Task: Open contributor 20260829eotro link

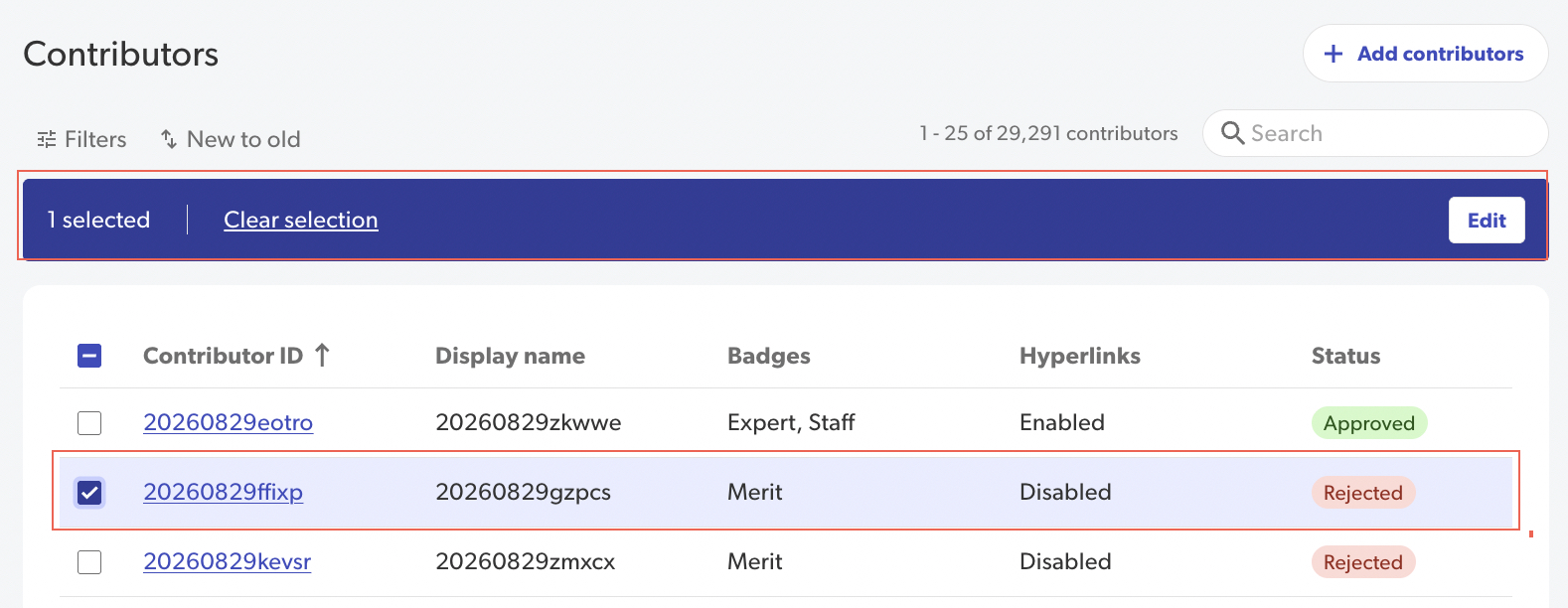Action: point(228,422)
